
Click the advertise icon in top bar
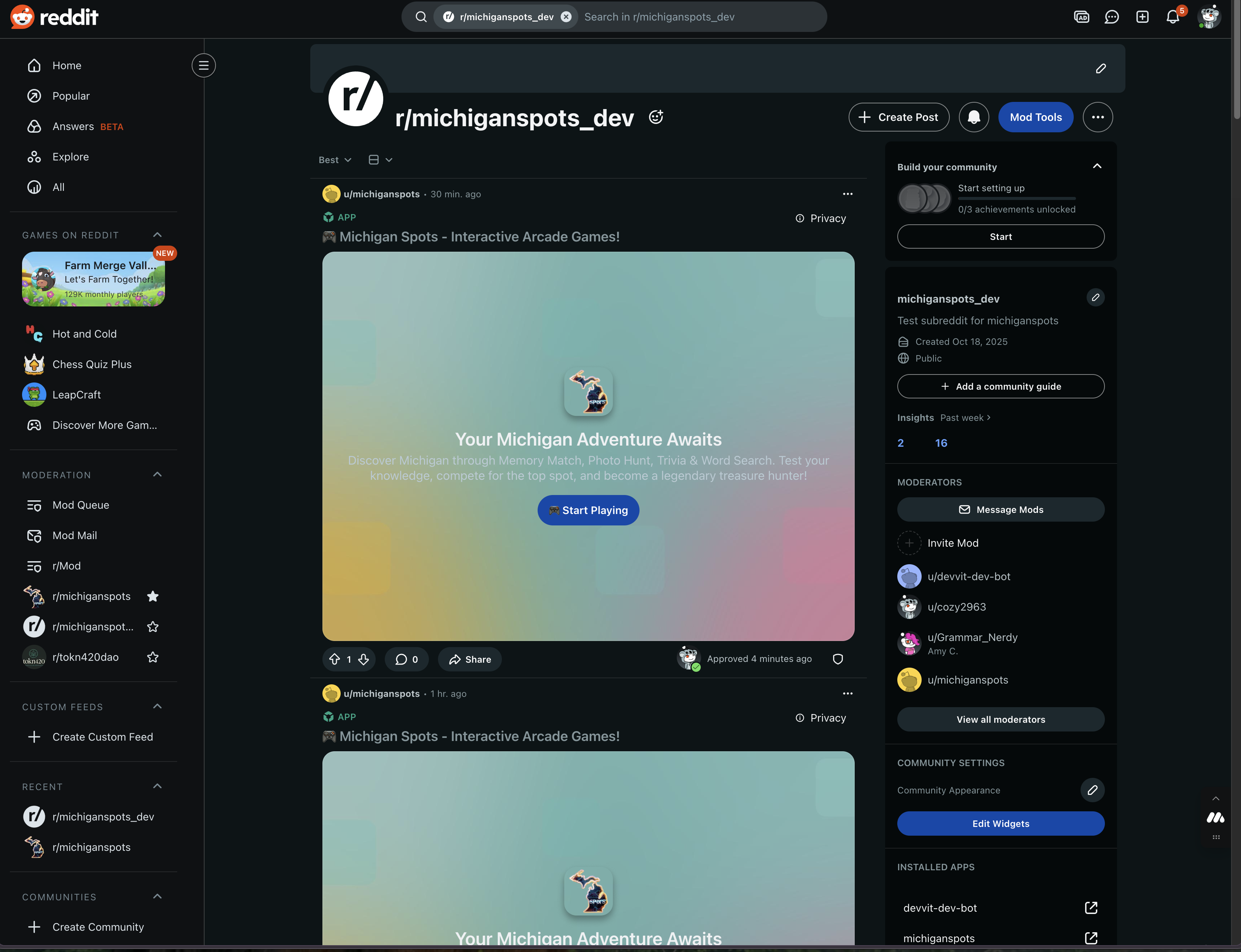point(1081,17)
